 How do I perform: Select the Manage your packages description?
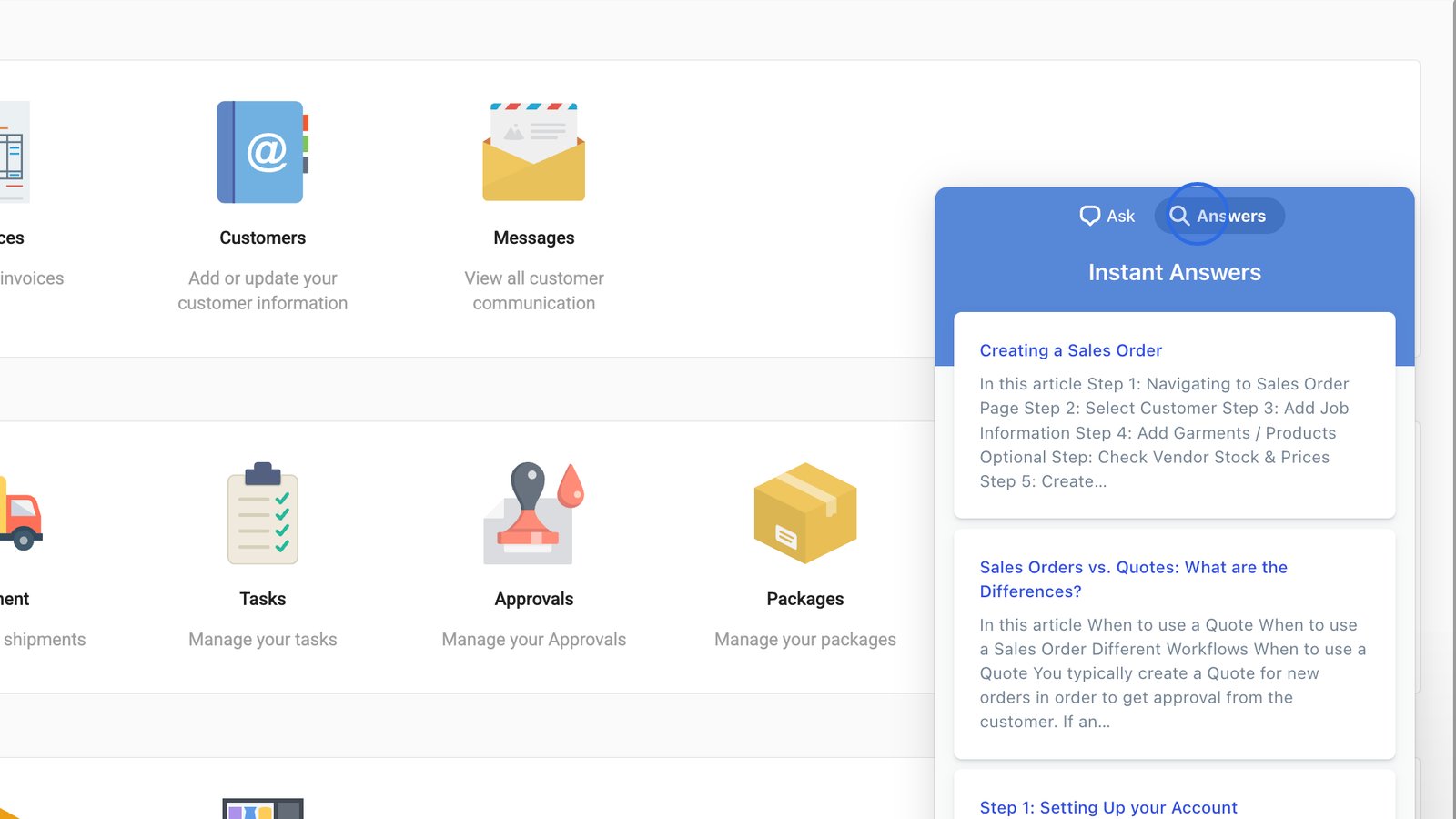tap(804, 640)
